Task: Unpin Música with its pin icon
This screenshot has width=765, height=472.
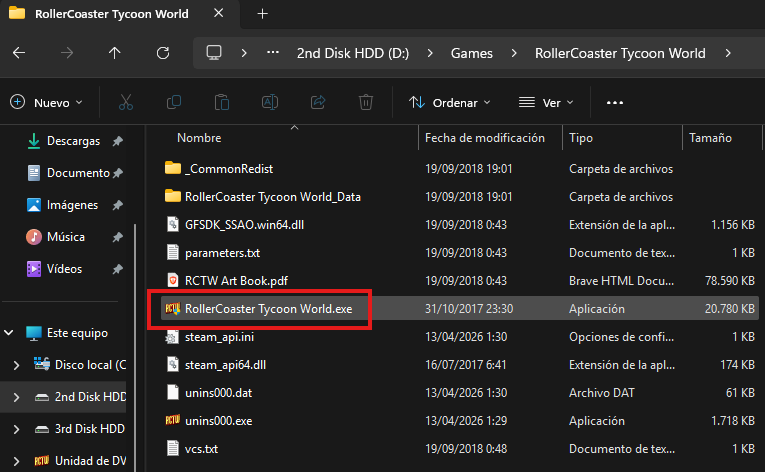Action: tap(118, 237)
